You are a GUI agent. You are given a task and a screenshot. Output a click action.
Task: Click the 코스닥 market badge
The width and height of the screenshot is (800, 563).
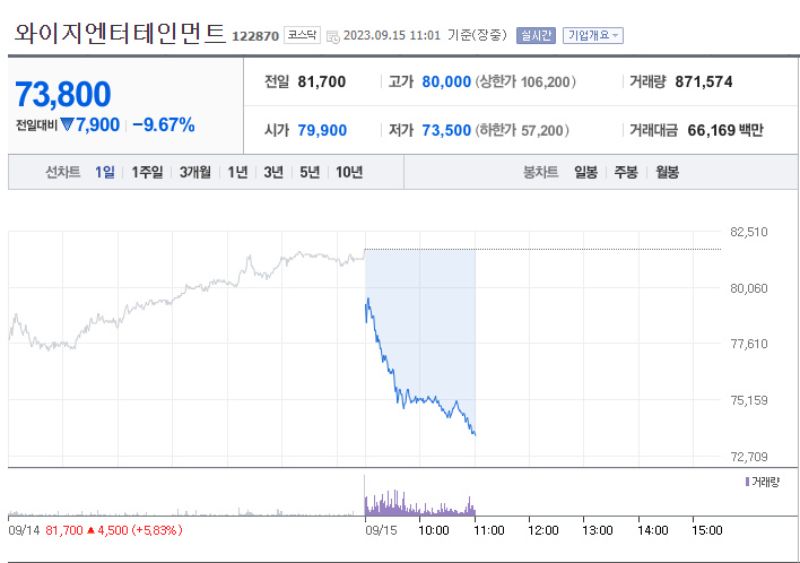click(x=302, y=35)
